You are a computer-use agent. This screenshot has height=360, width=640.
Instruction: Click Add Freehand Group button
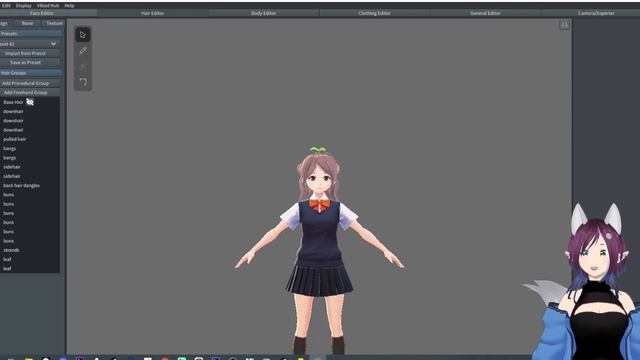point(29,93)
